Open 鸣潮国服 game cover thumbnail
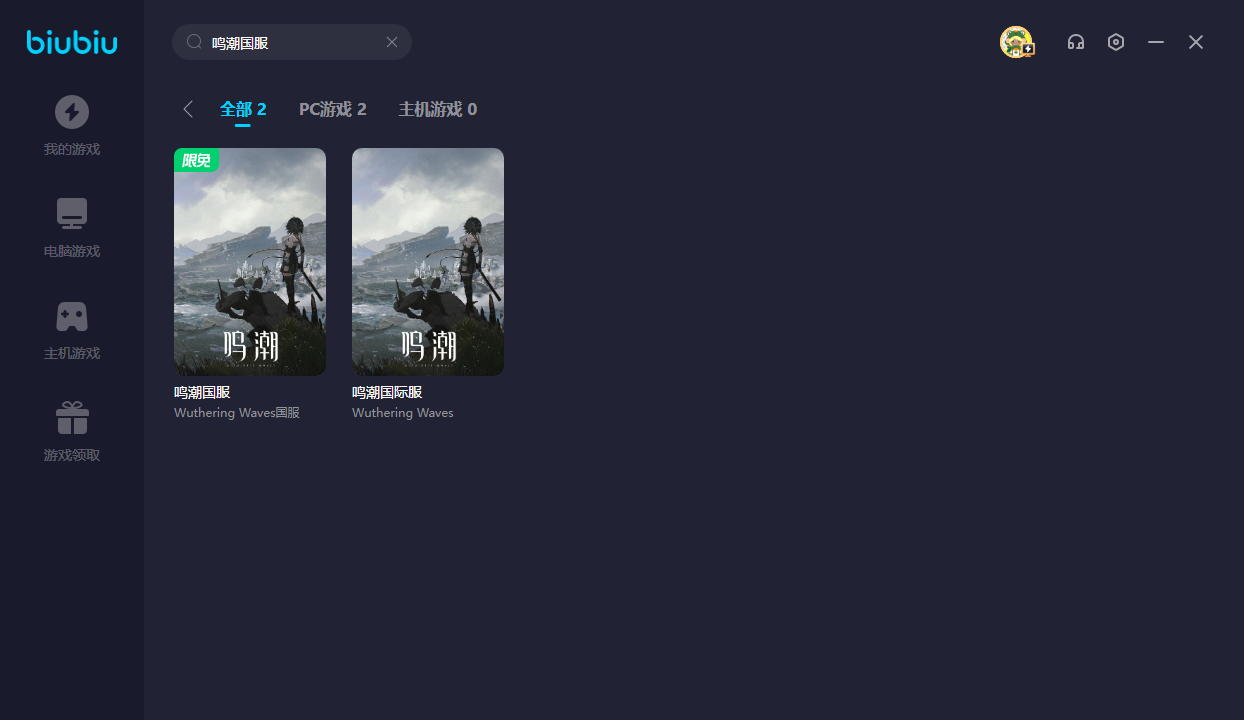 point(250,262)
